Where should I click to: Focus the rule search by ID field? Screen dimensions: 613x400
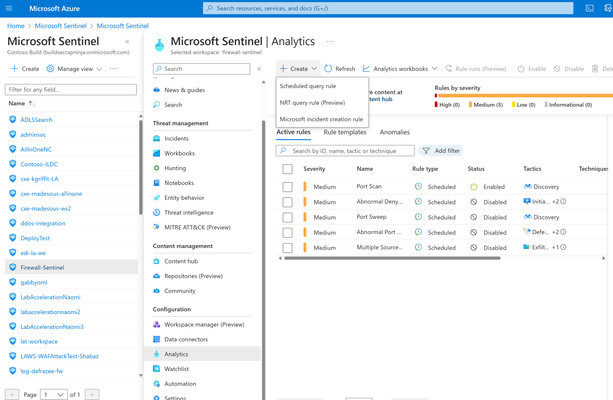point(345,151)
